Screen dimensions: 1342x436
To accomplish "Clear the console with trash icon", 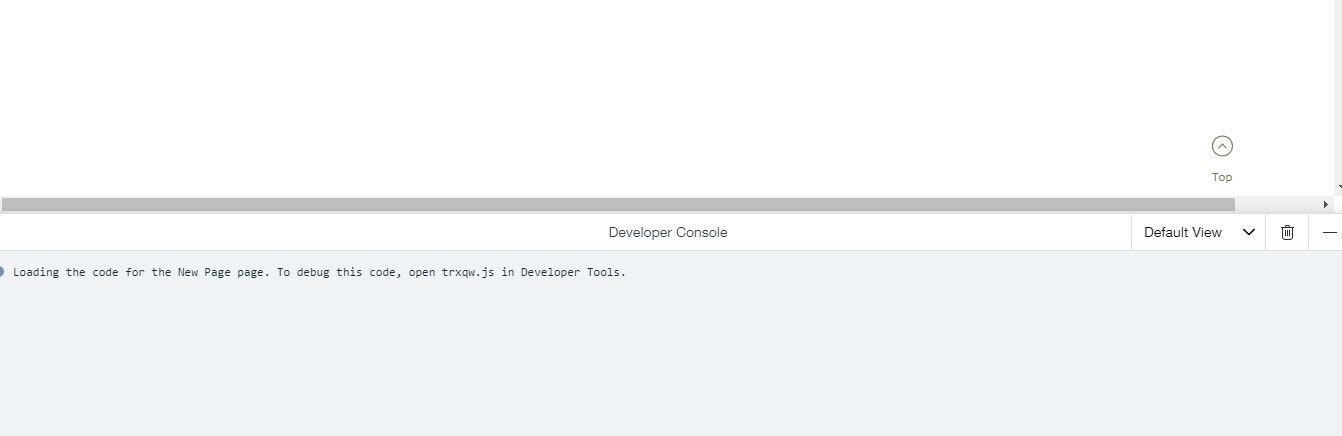I will [x=1287, y=232].
